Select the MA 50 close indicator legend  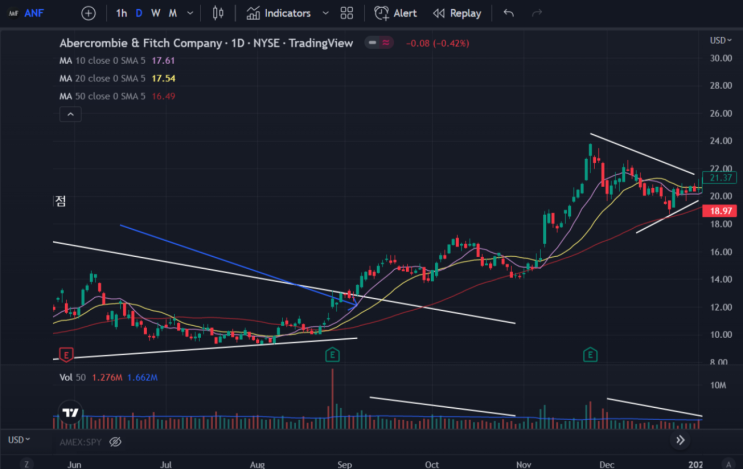pos(117,96)
